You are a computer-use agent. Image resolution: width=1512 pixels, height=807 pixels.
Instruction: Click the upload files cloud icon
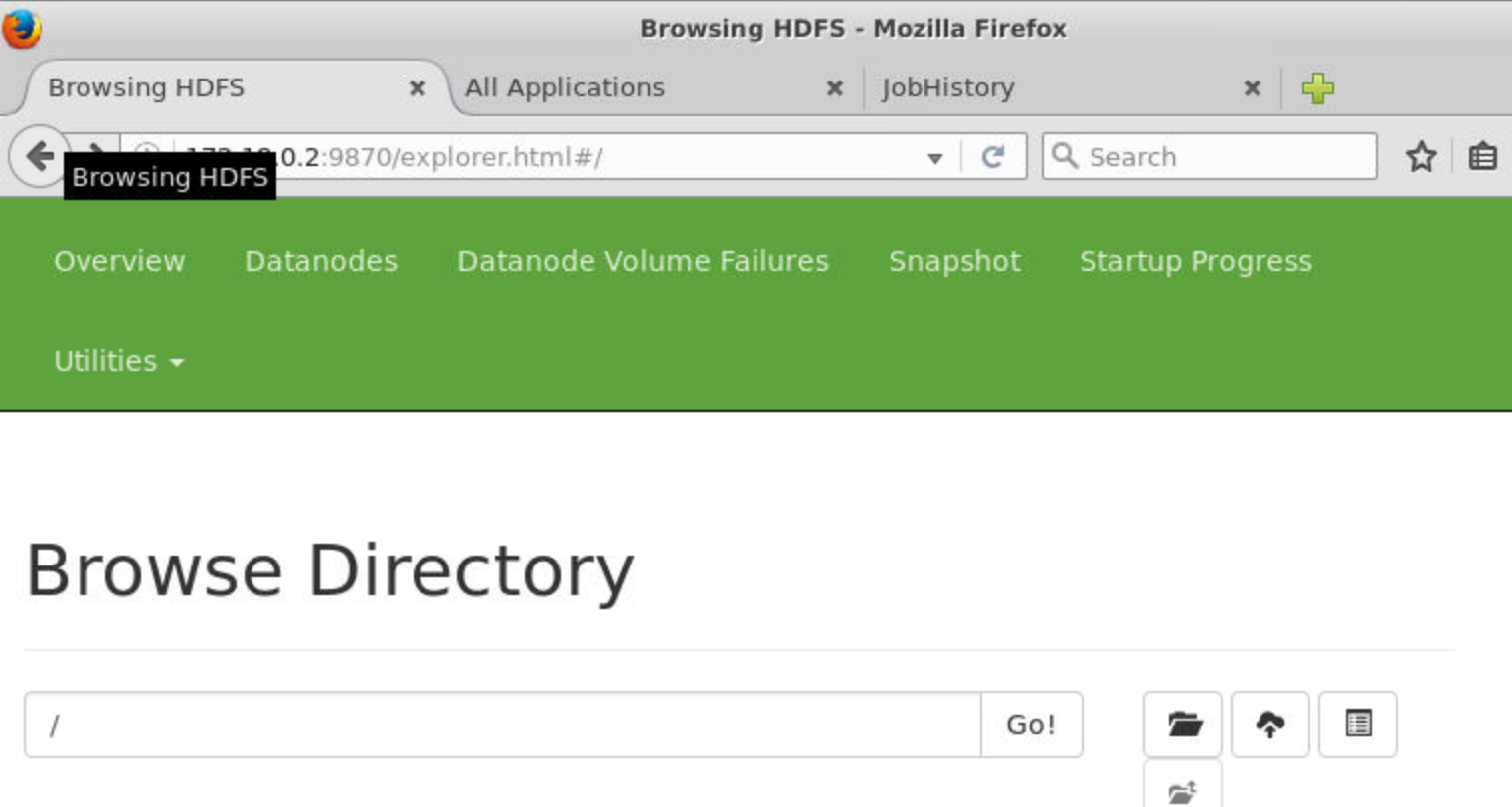tap(1270, 725)
